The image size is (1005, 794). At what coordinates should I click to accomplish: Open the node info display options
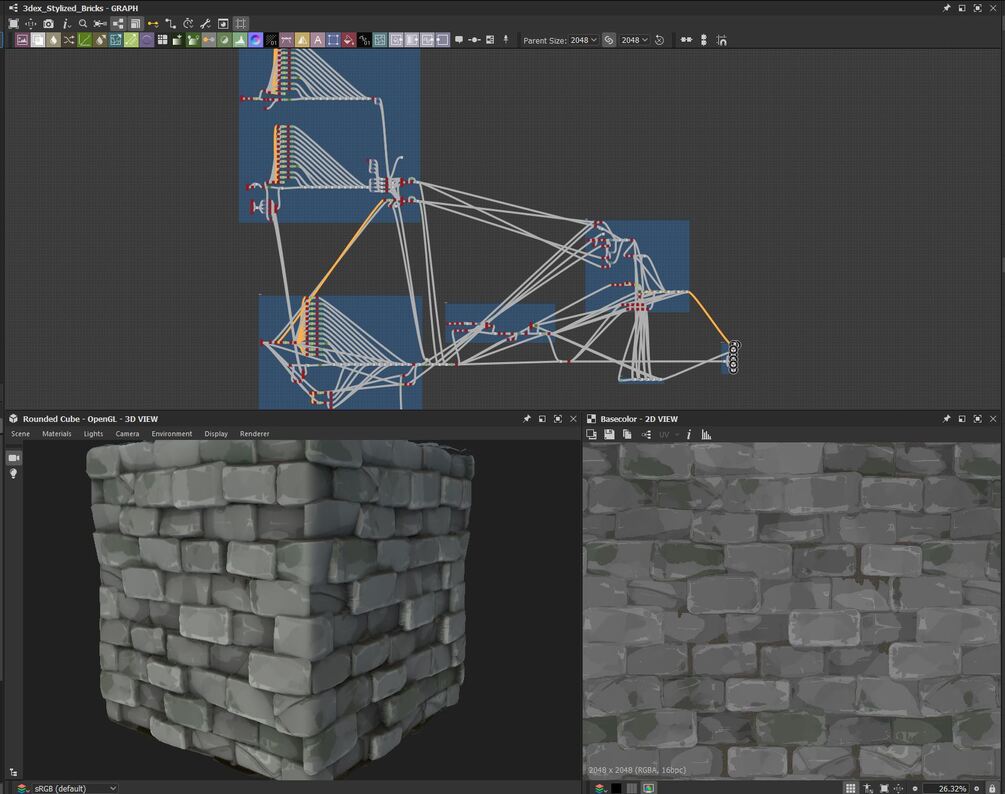(66, 24)
